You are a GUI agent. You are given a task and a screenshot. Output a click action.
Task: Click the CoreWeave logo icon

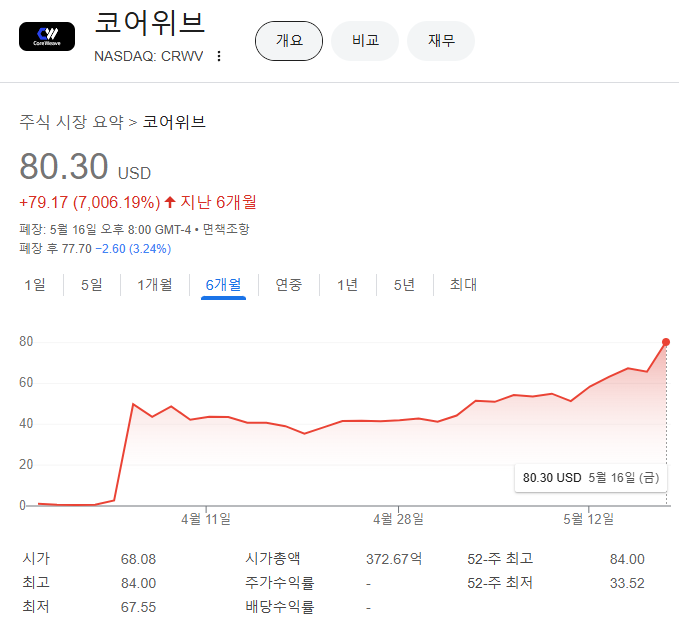(47, 36)
